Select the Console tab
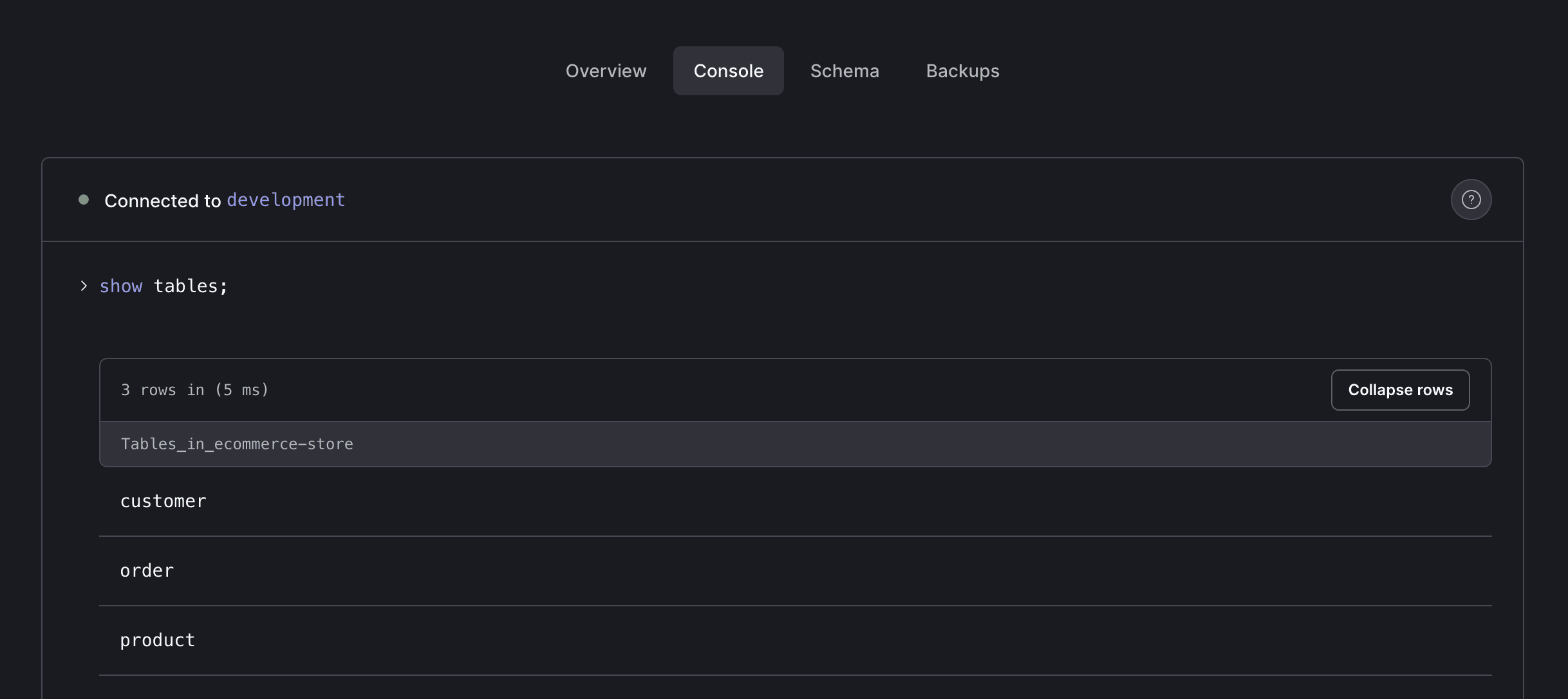 (728, 71)
